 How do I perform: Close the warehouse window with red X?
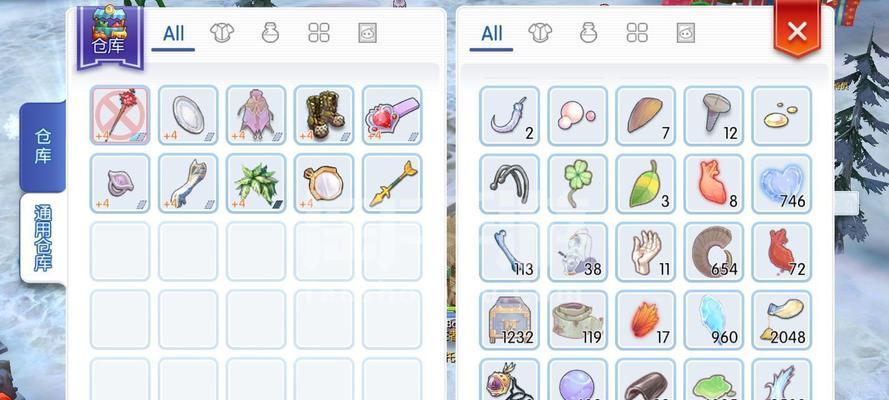[x=797, y=31]
